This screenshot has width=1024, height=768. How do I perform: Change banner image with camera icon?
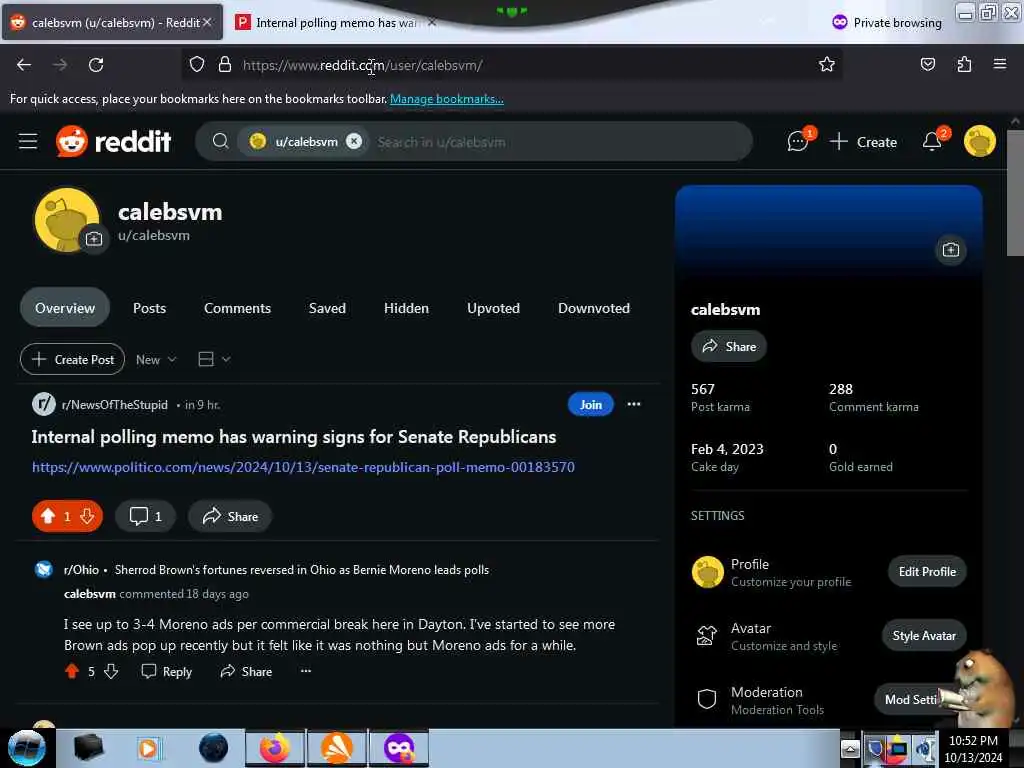[951, 250]
